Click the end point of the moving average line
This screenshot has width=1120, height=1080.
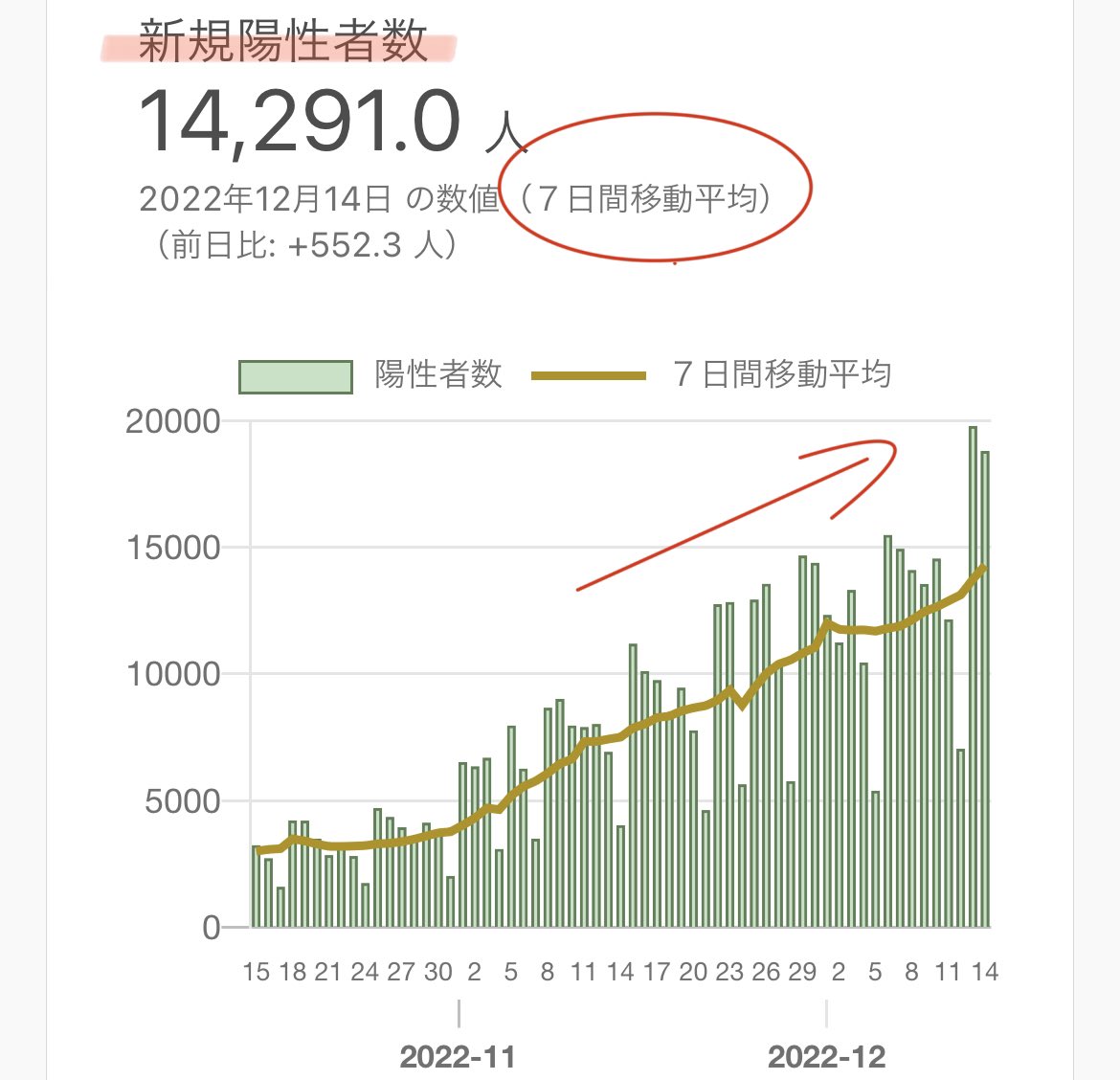pyautogui.click(x=985, y=567)
